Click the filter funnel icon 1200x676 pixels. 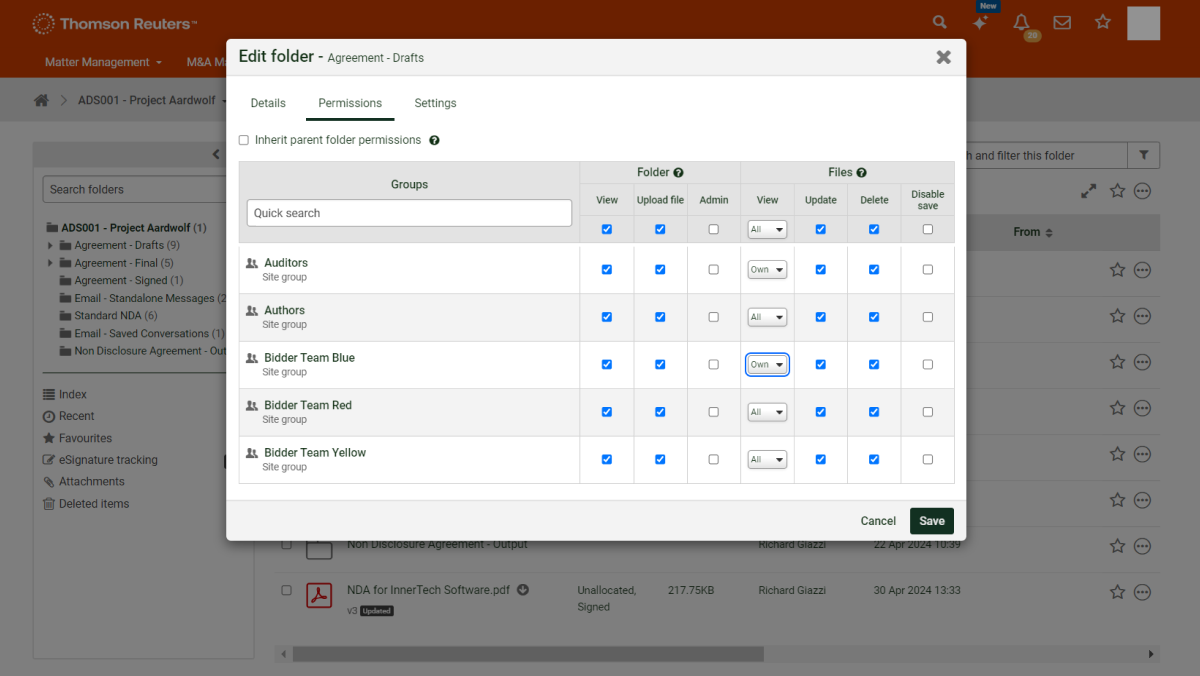coord(1143,155)
